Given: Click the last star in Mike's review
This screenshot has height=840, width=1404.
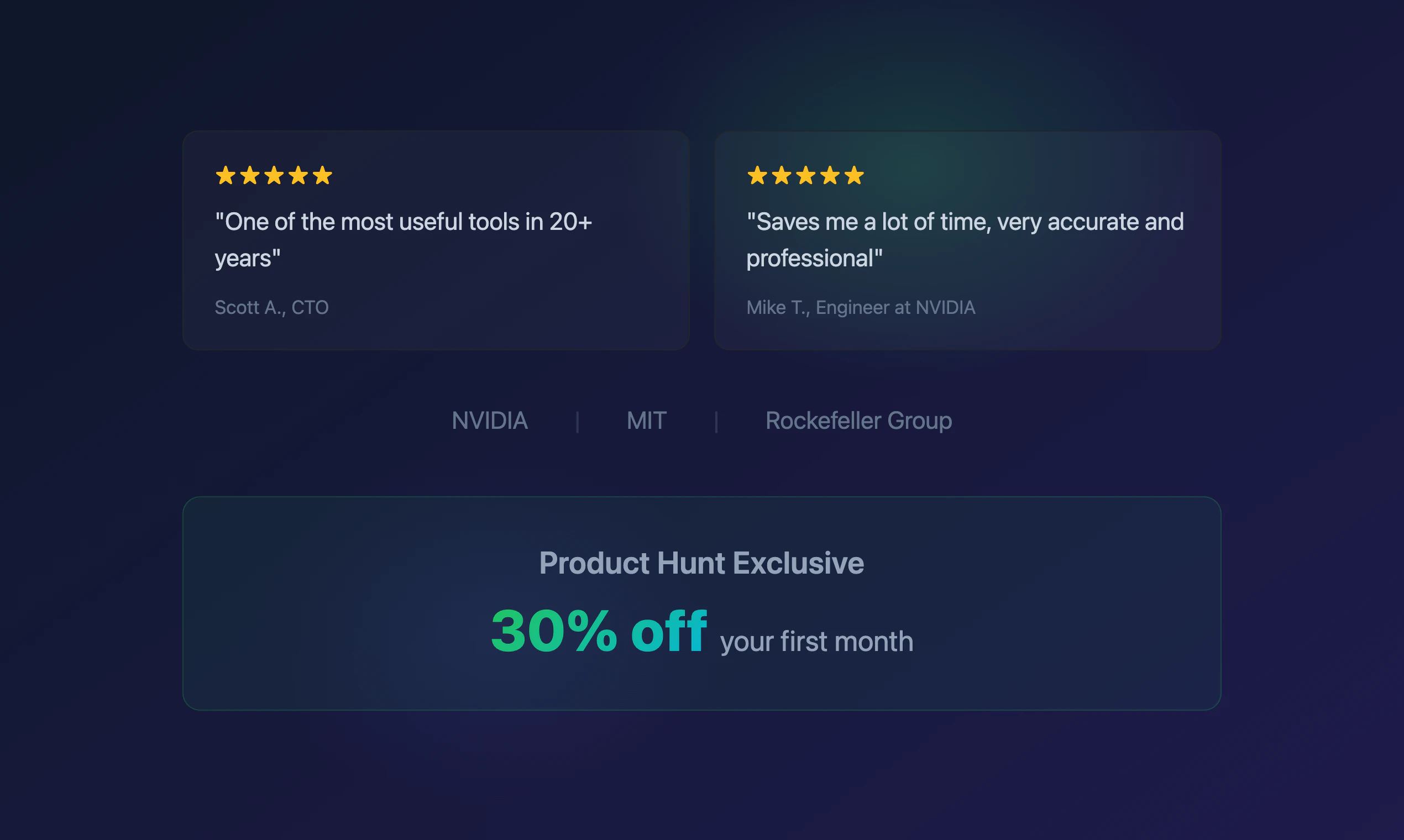Looking at the screenshot, I should click(x=853, y=176).
